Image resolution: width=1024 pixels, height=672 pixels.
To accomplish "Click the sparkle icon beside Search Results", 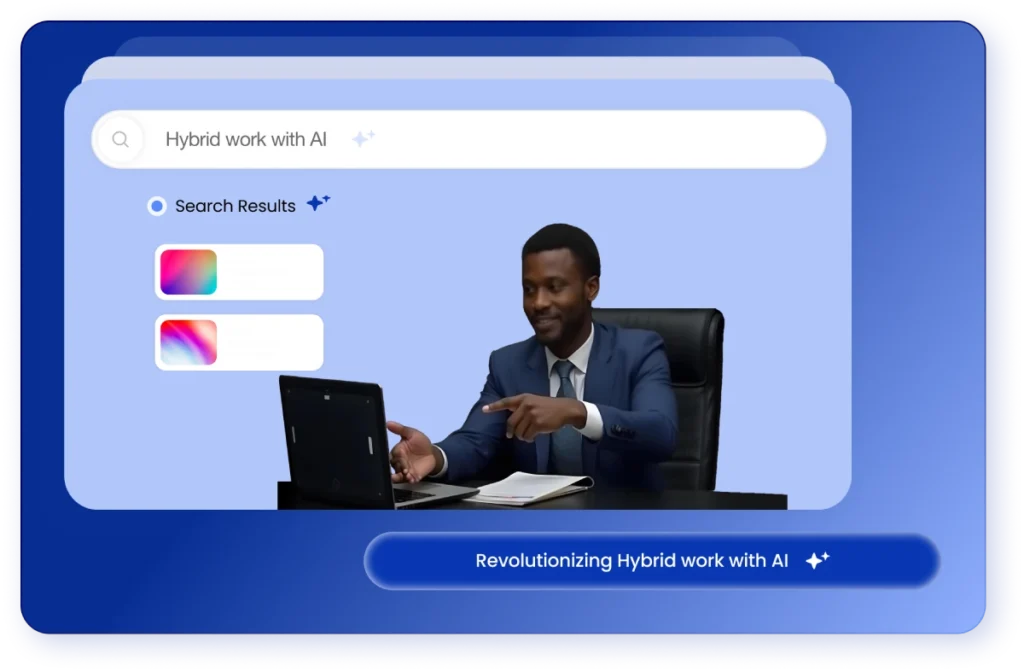I will pyautogui.click(x=319, y=202).
